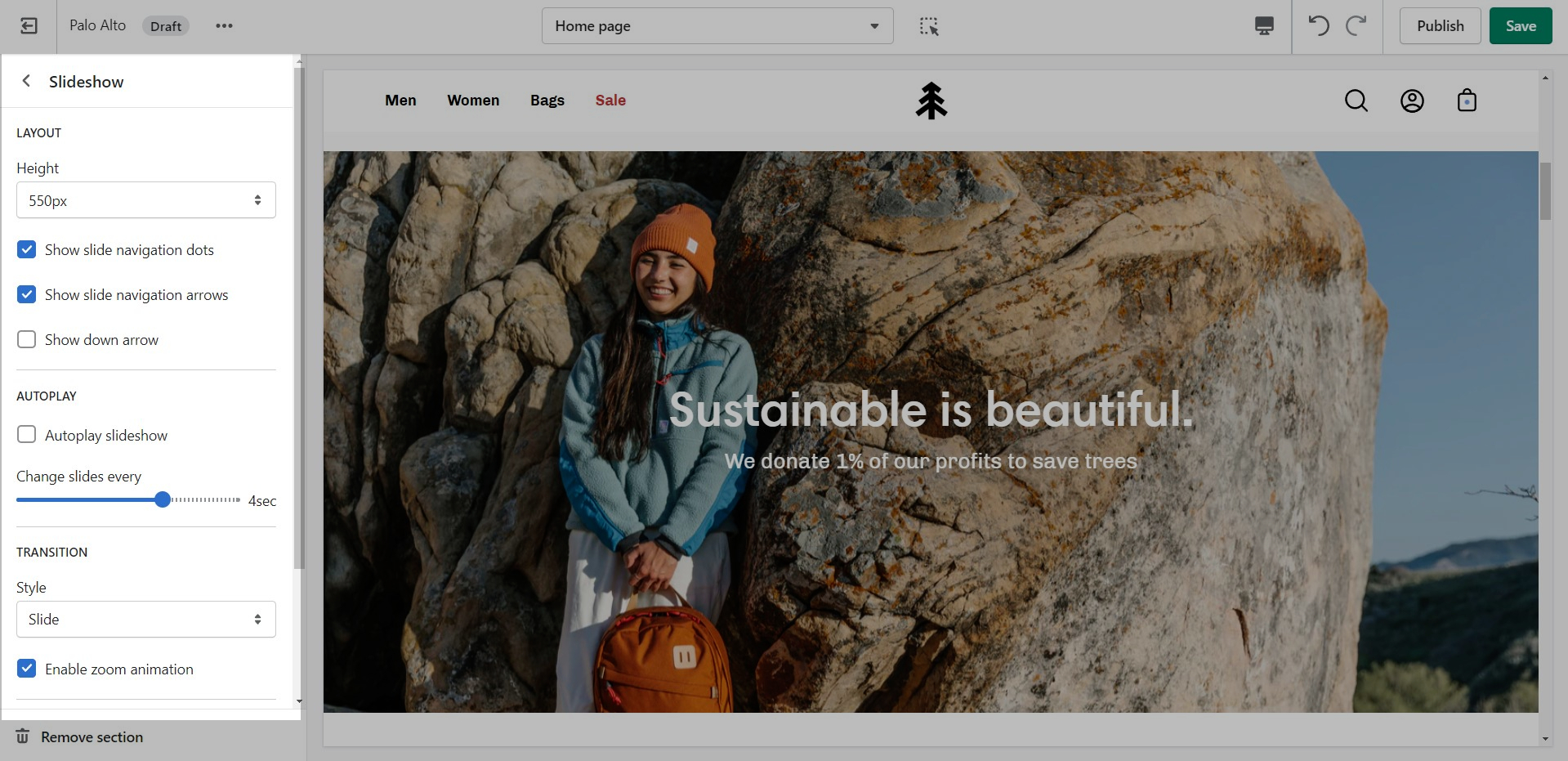Adjust the Change slides every slider
The image size is (1568, 761).
[163, 500]
